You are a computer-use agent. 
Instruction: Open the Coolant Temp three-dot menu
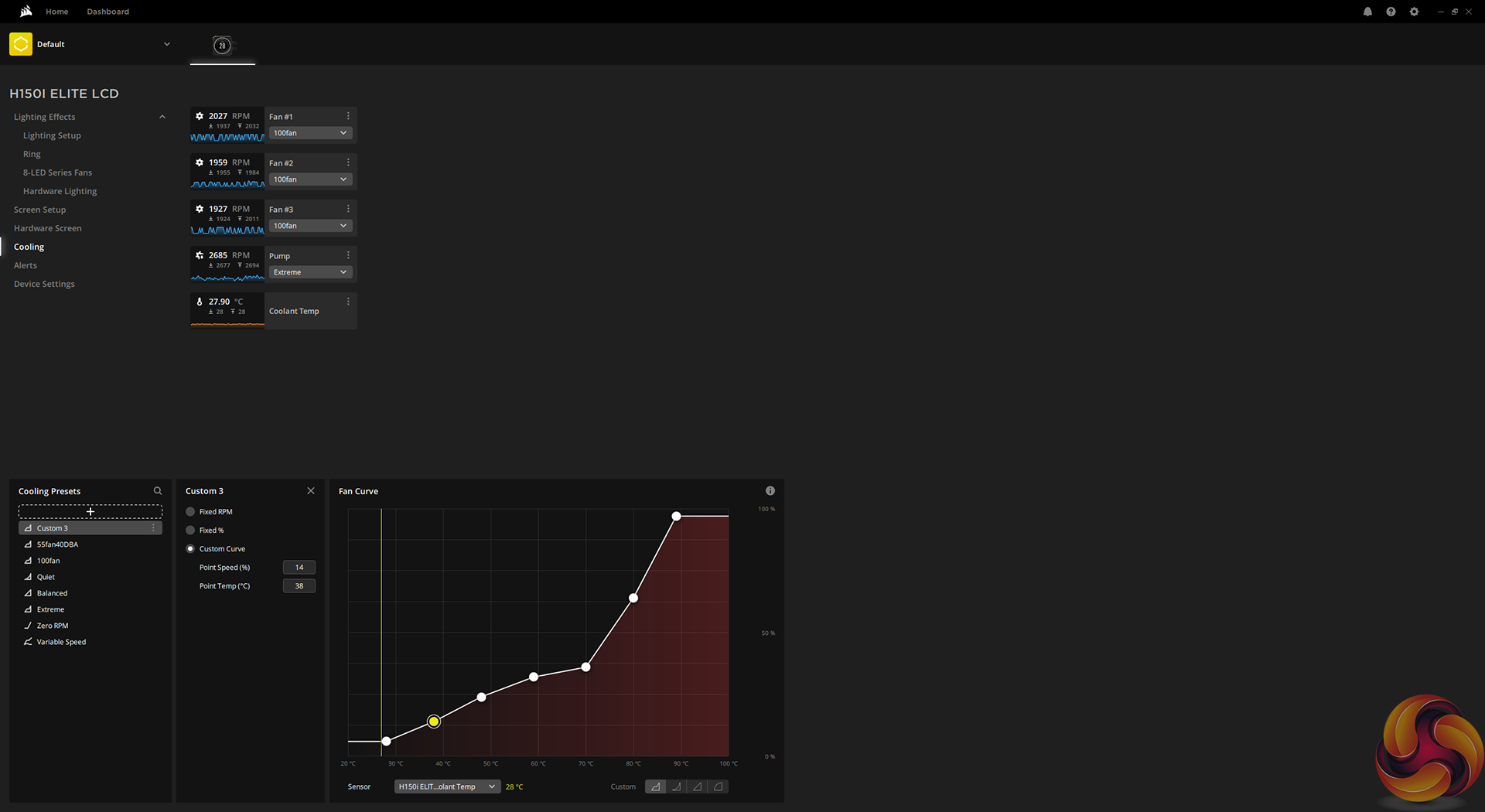348,302
